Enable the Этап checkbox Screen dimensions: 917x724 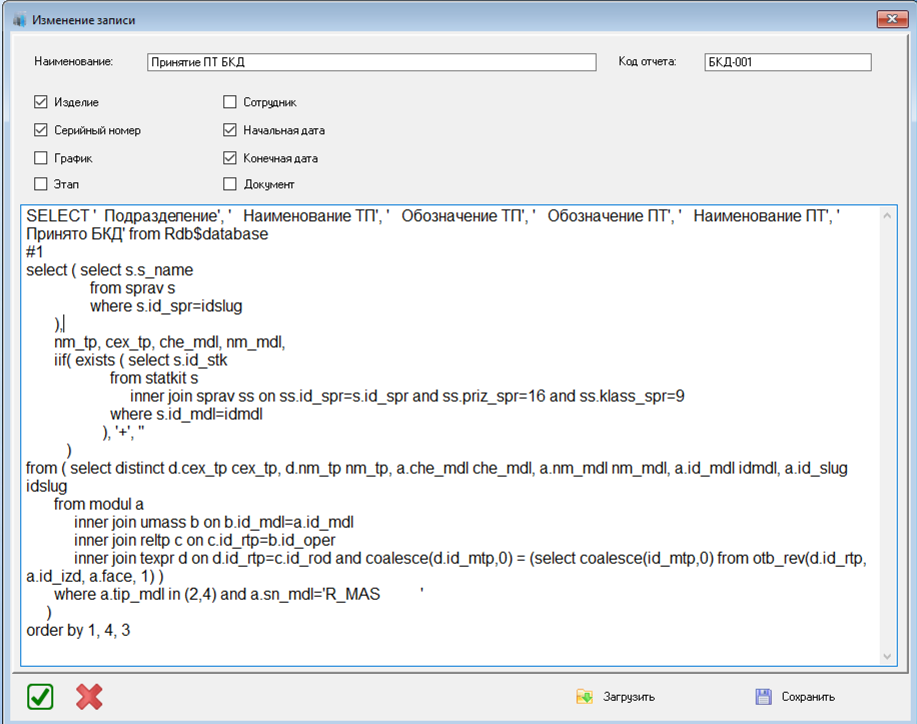click(41, 184)
